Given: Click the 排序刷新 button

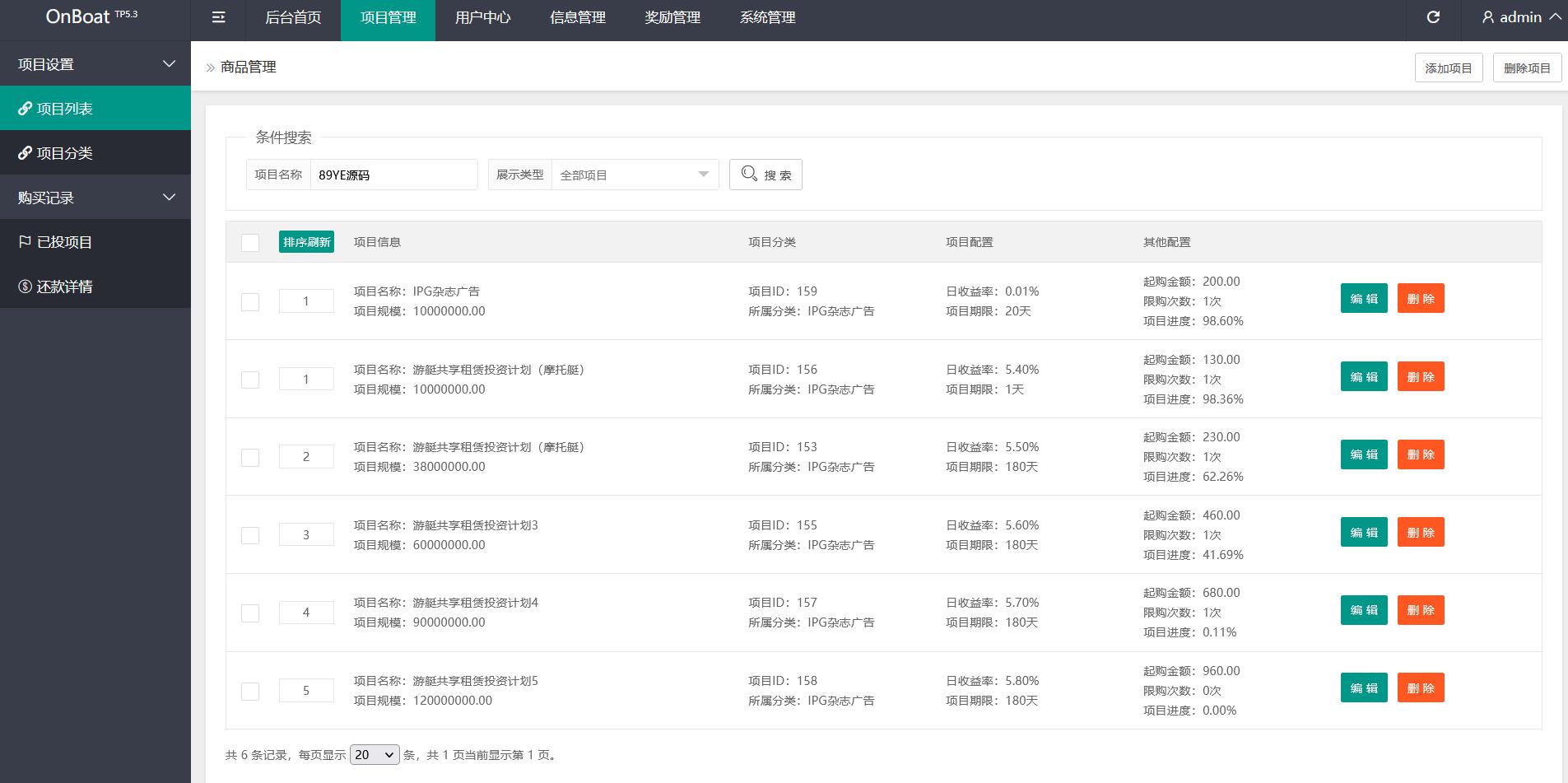Looking at the screenshot, I should [306, 242].
